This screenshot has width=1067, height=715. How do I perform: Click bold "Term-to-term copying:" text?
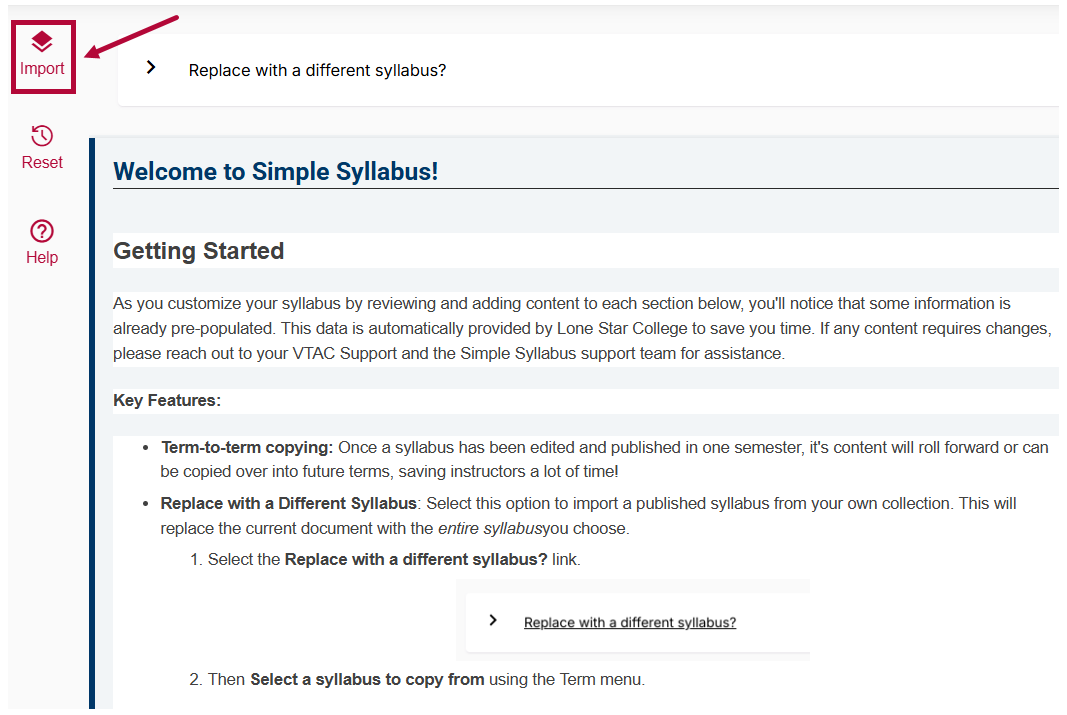[x=246, y=447]
